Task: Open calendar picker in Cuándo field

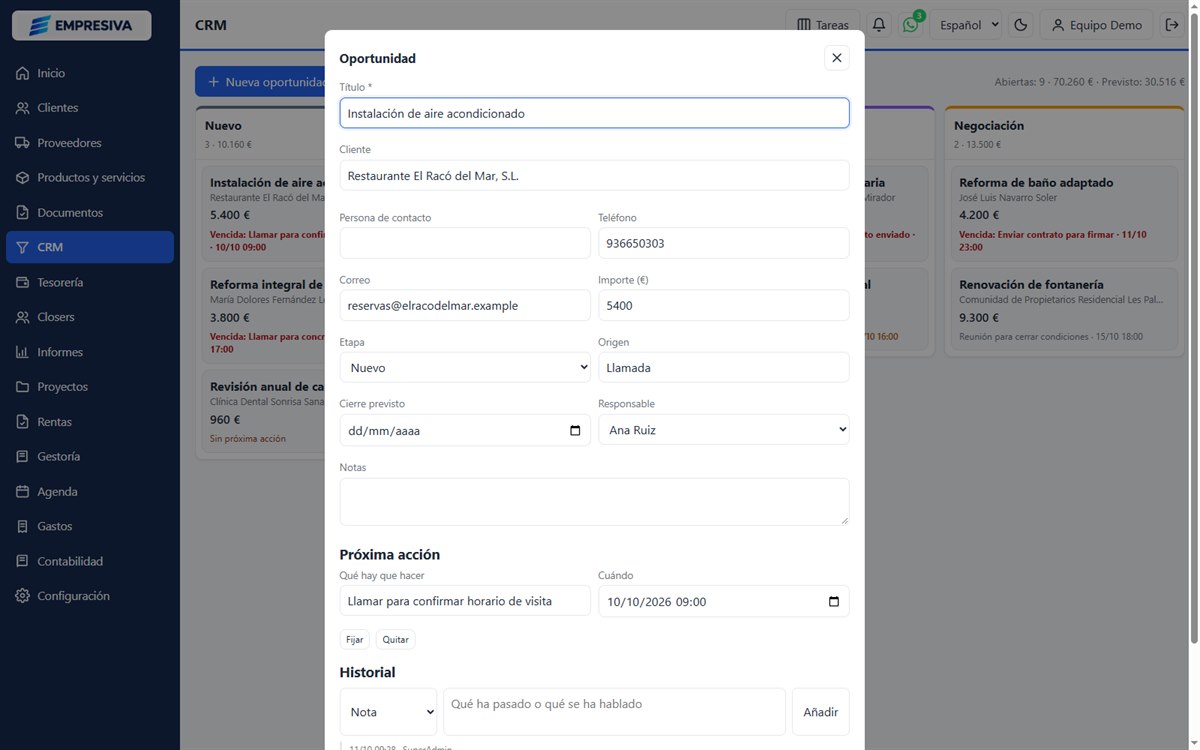Action: (834, 602)
